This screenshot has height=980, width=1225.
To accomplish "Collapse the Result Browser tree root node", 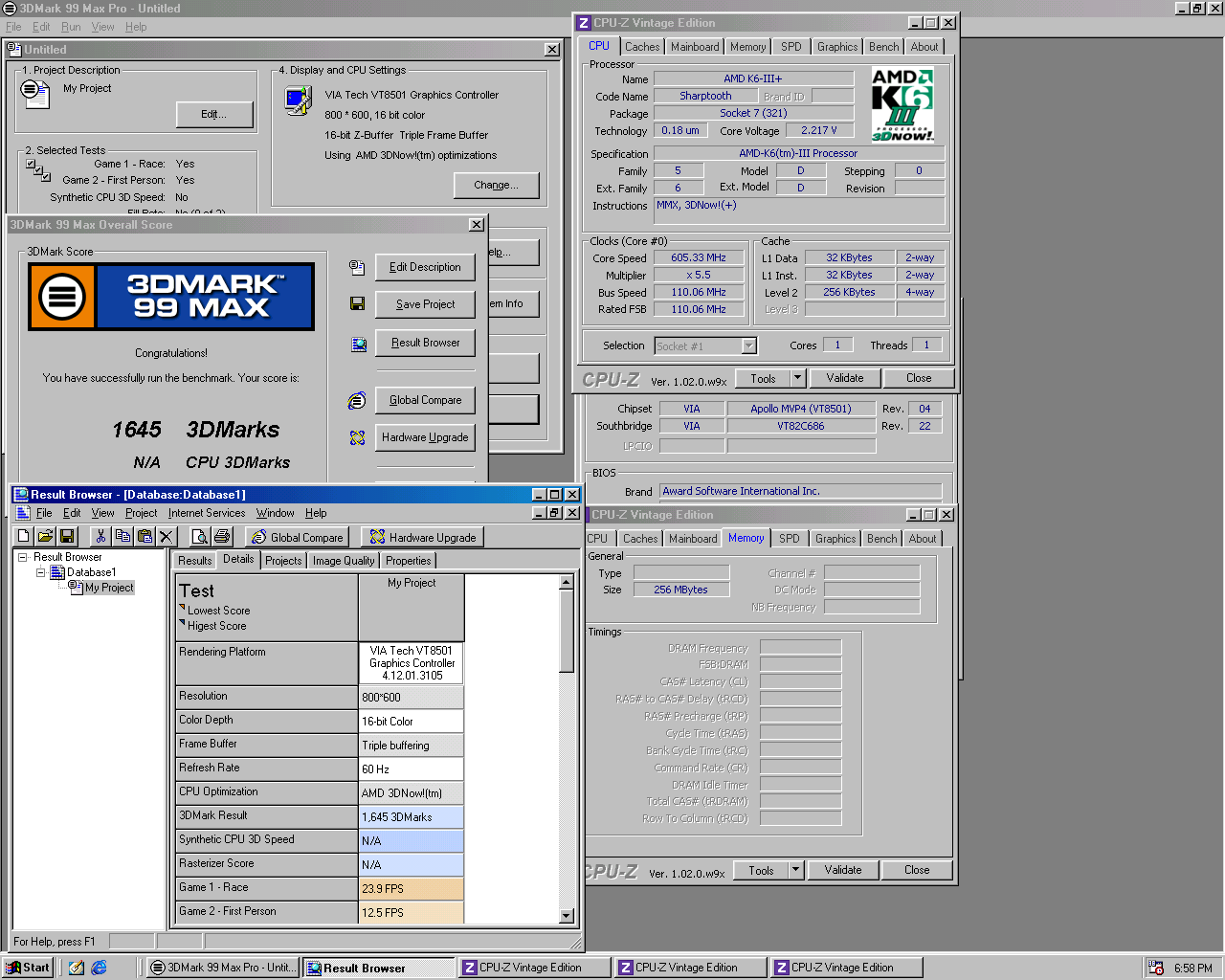I will (x=22, y=557).
